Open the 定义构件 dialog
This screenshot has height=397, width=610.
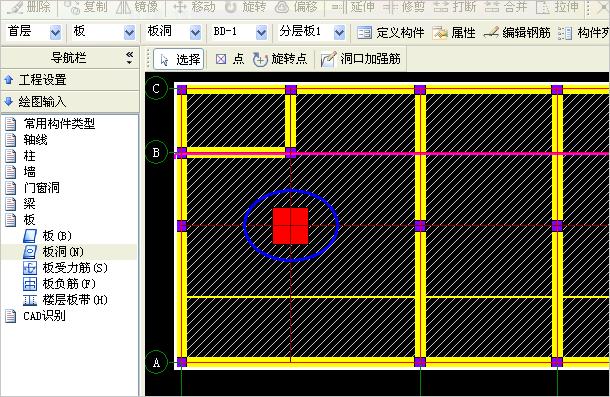click(390, 33)
